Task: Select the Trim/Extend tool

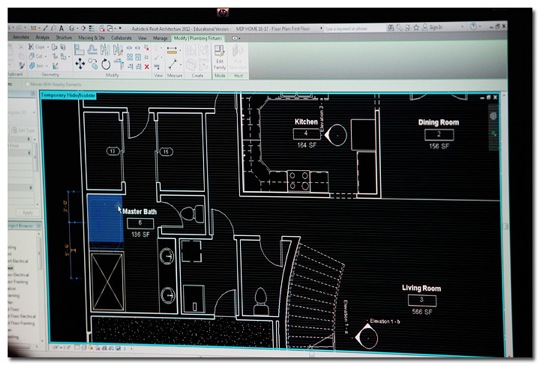Action: coord(119,64)
